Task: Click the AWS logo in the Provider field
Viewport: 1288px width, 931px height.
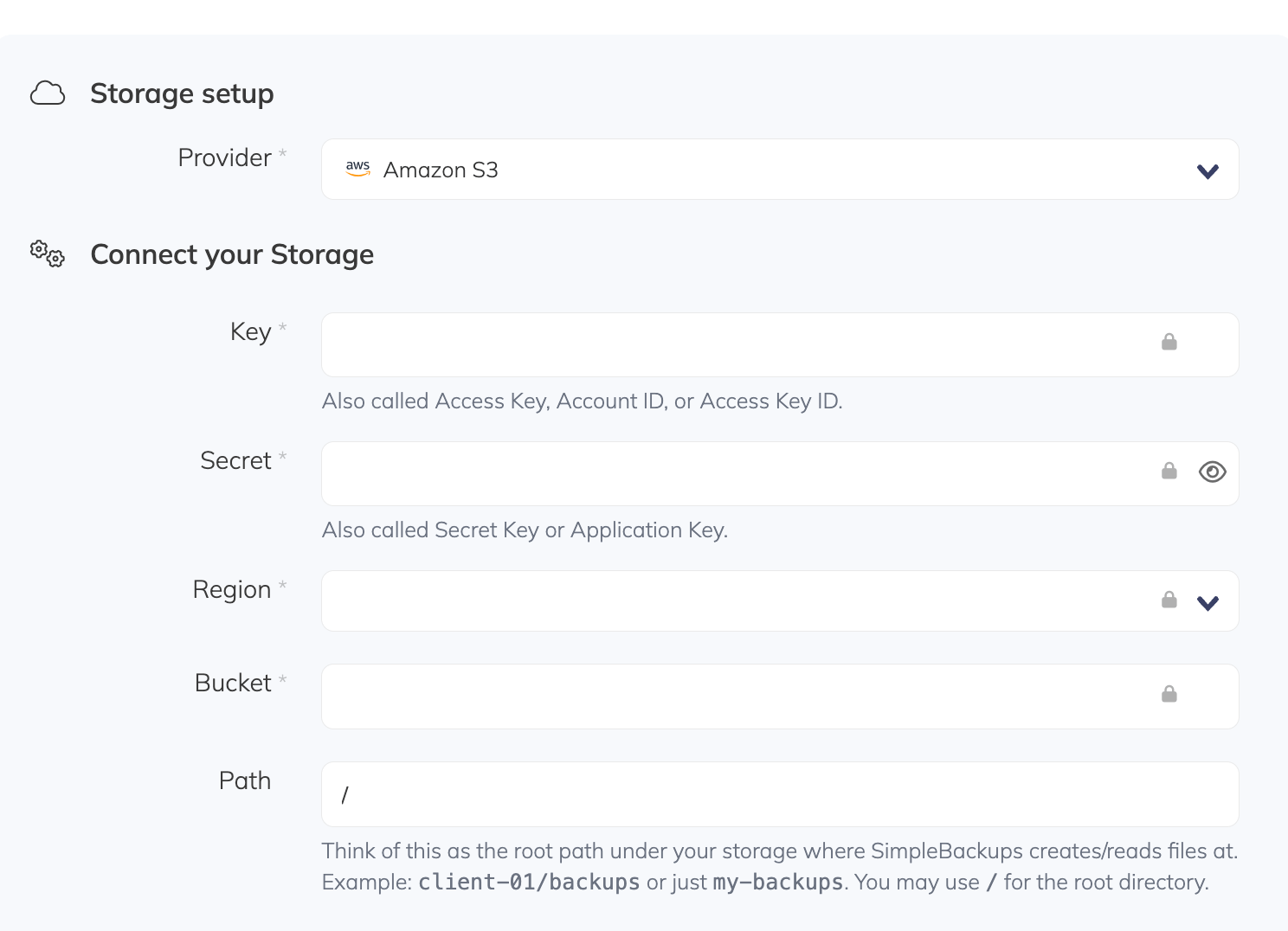Action: [x=357, y=169]
